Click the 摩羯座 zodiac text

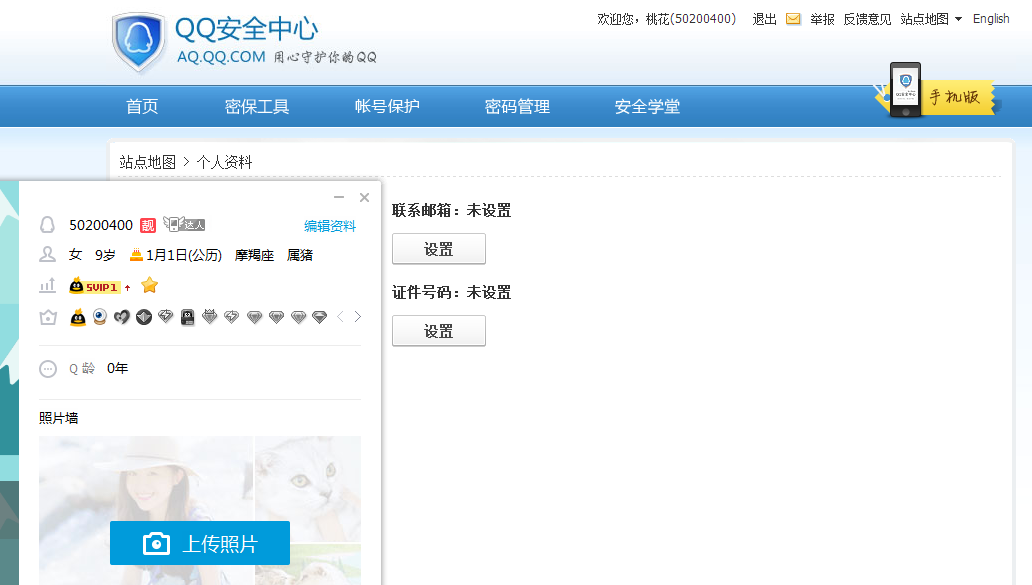coord(254,255)
